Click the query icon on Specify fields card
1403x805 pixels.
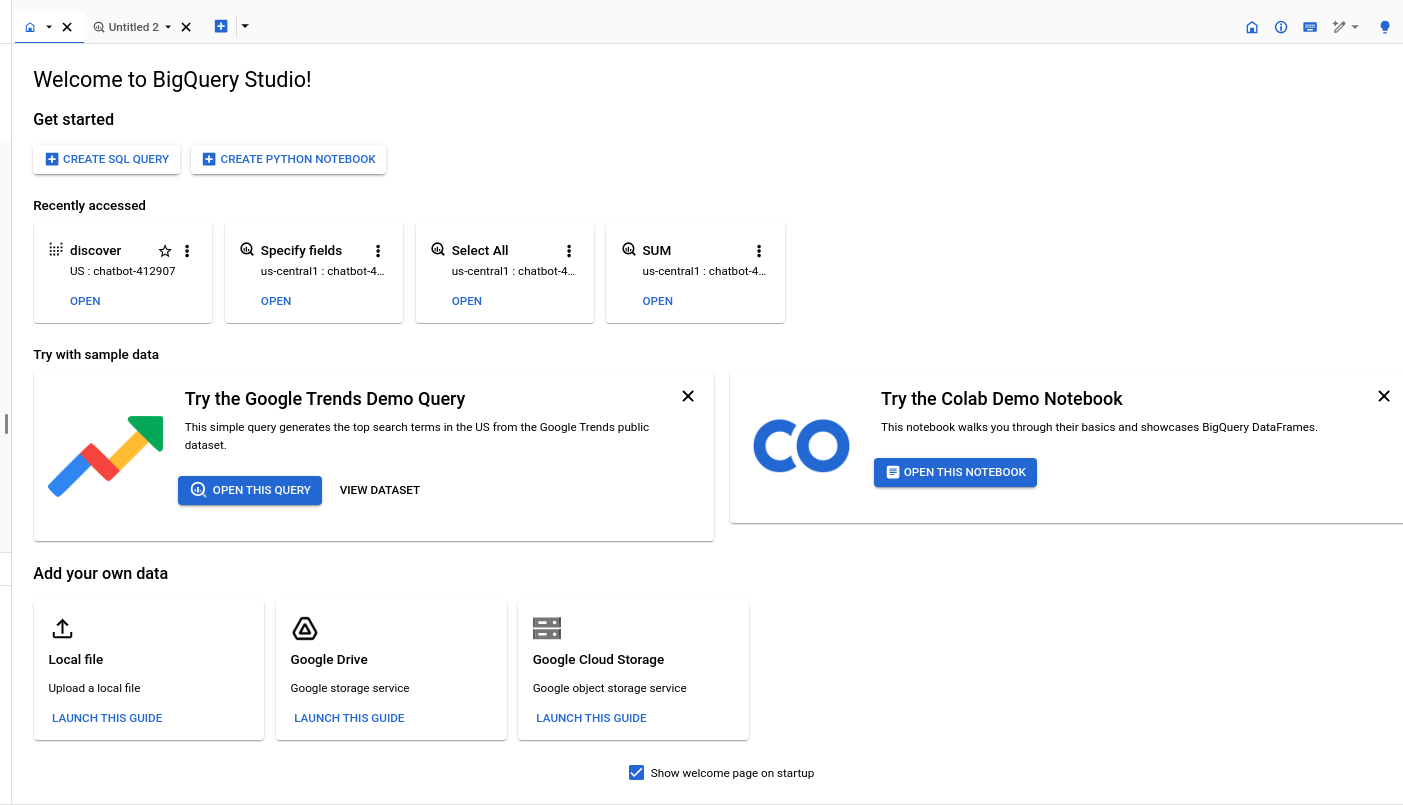click(x=247, y=249)
